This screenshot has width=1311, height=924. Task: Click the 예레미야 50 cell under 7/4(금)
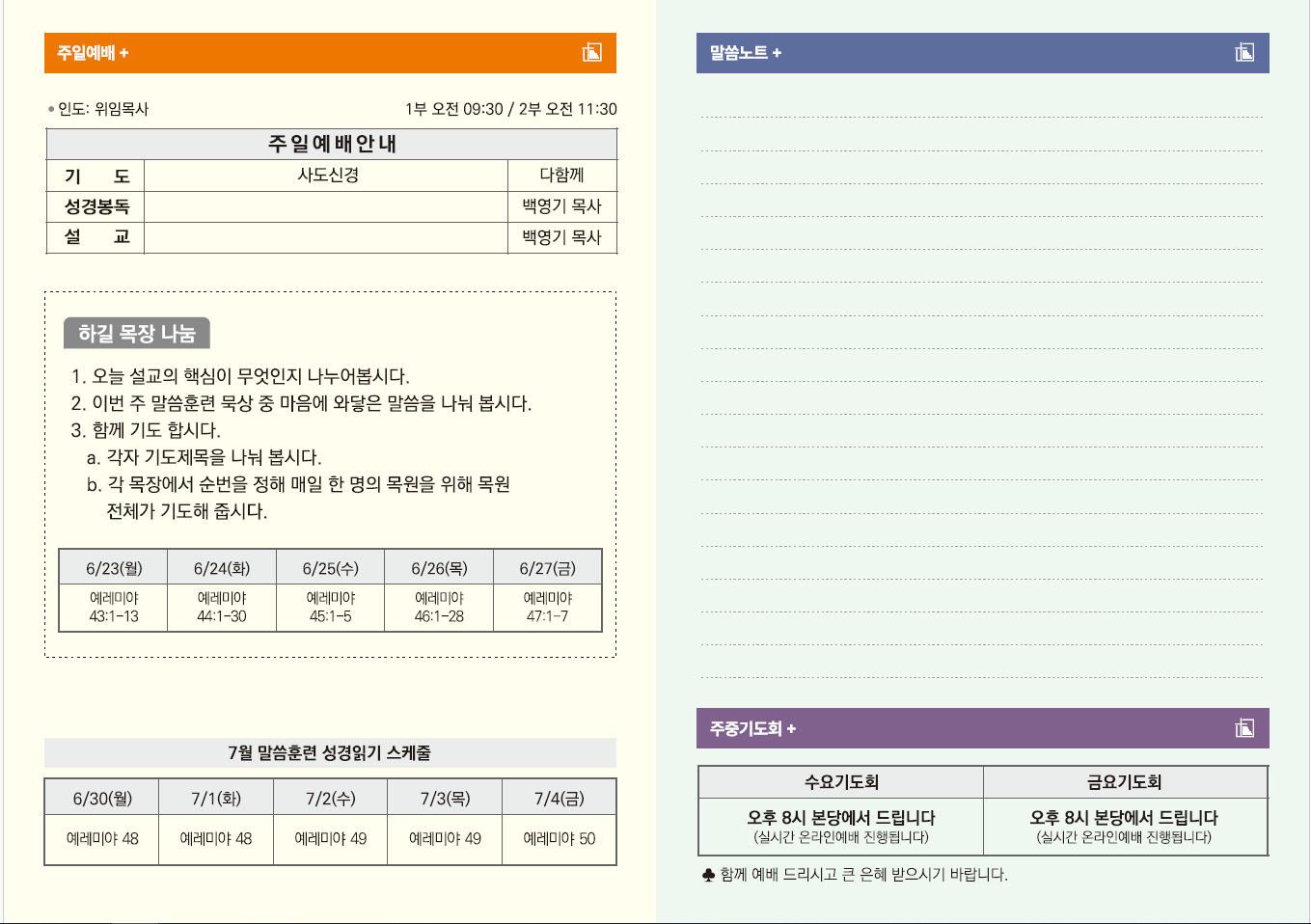559,839
